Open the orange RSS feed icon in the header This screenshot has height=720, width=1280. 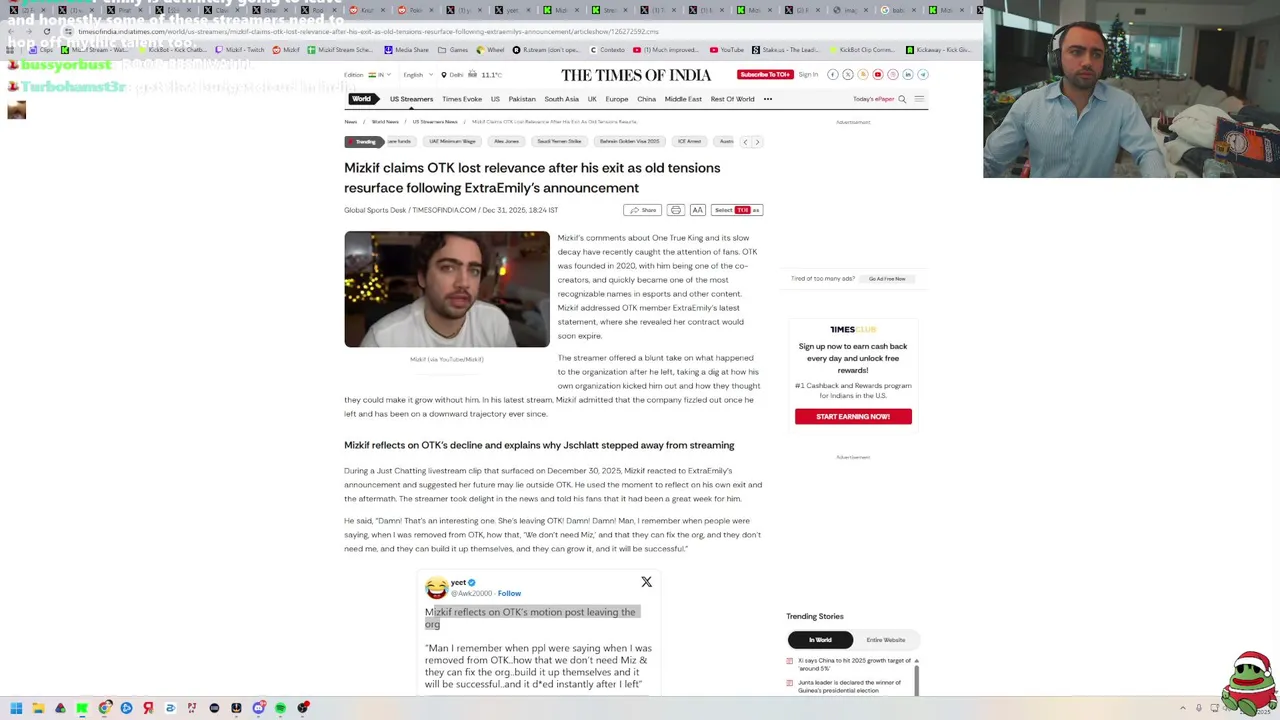[863, 75]
